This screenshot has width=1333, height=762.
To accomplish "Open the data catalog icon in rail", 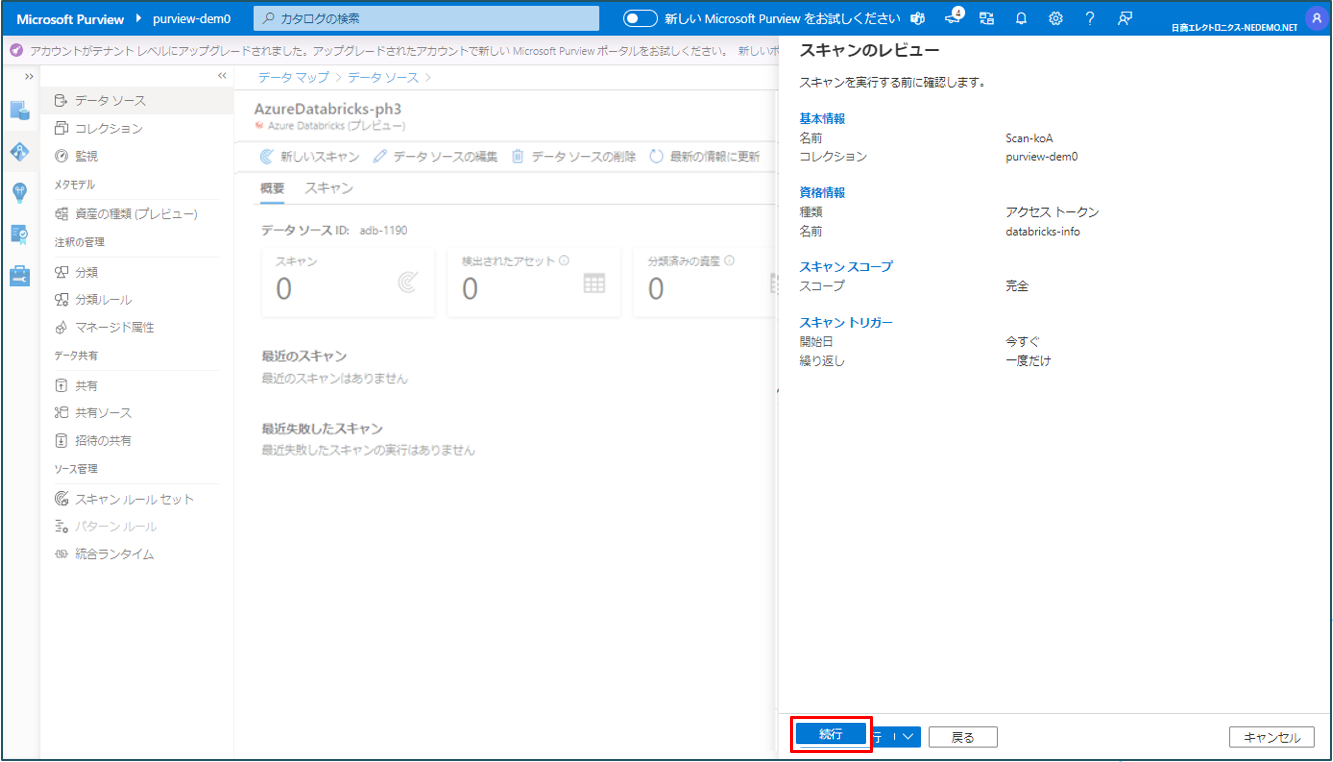I will pyautogui.click(x=20, y=110).
